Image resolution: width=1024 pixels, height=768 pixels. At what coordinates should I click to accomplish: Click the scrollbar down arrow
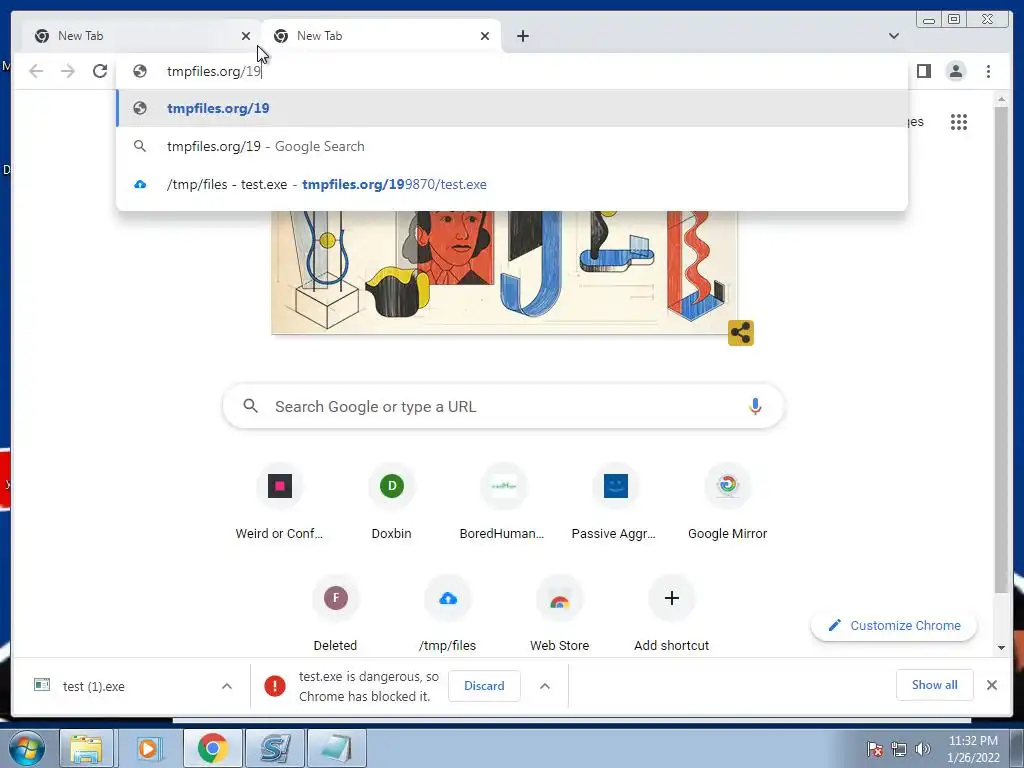[1001, 647]
